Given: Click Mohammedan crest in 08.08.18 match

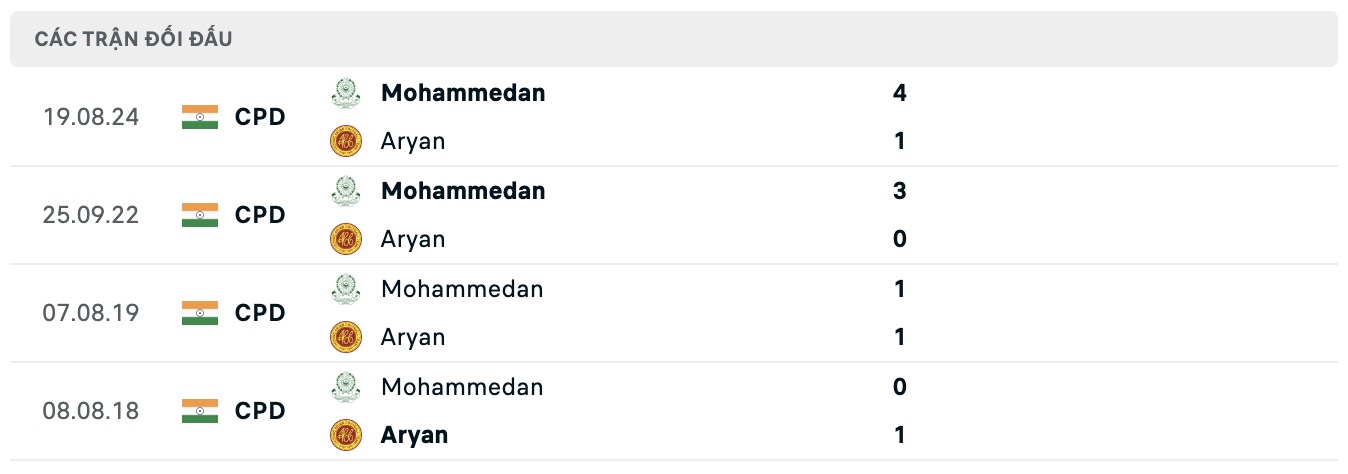Looking at the screenshot, I should [345, 387].
